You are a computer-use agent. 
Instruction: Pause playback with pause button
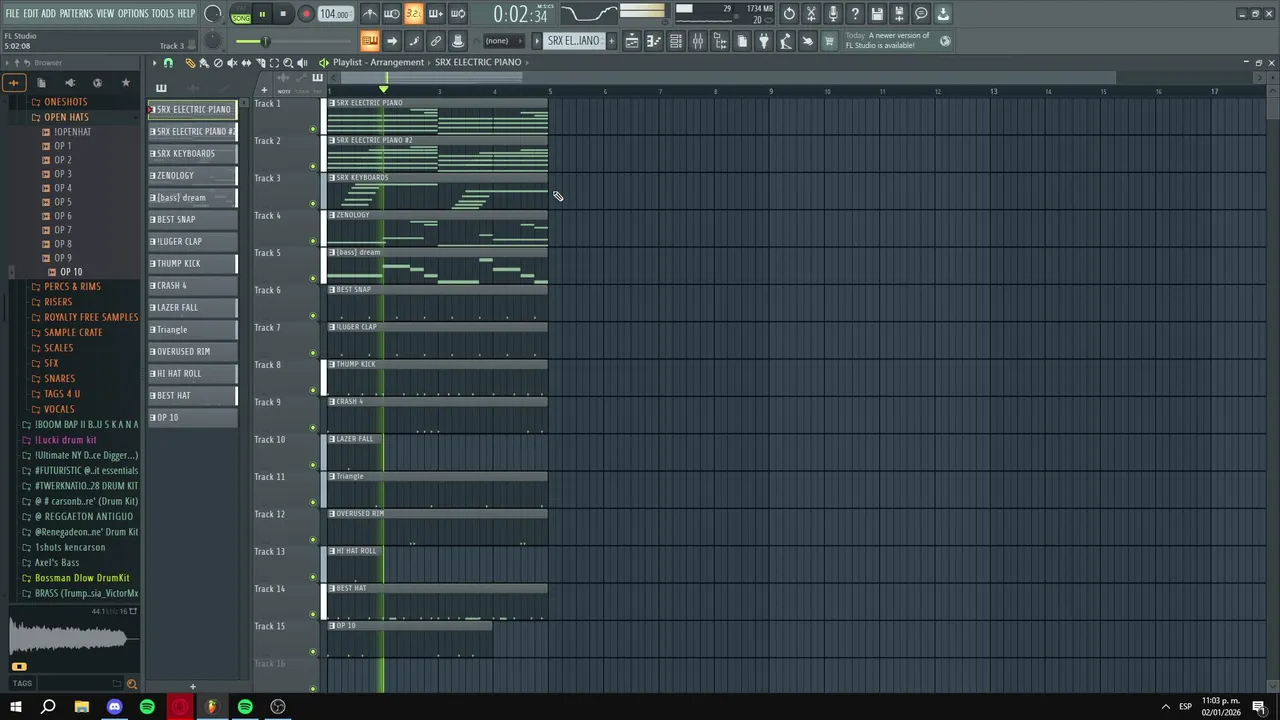point(262,14)
